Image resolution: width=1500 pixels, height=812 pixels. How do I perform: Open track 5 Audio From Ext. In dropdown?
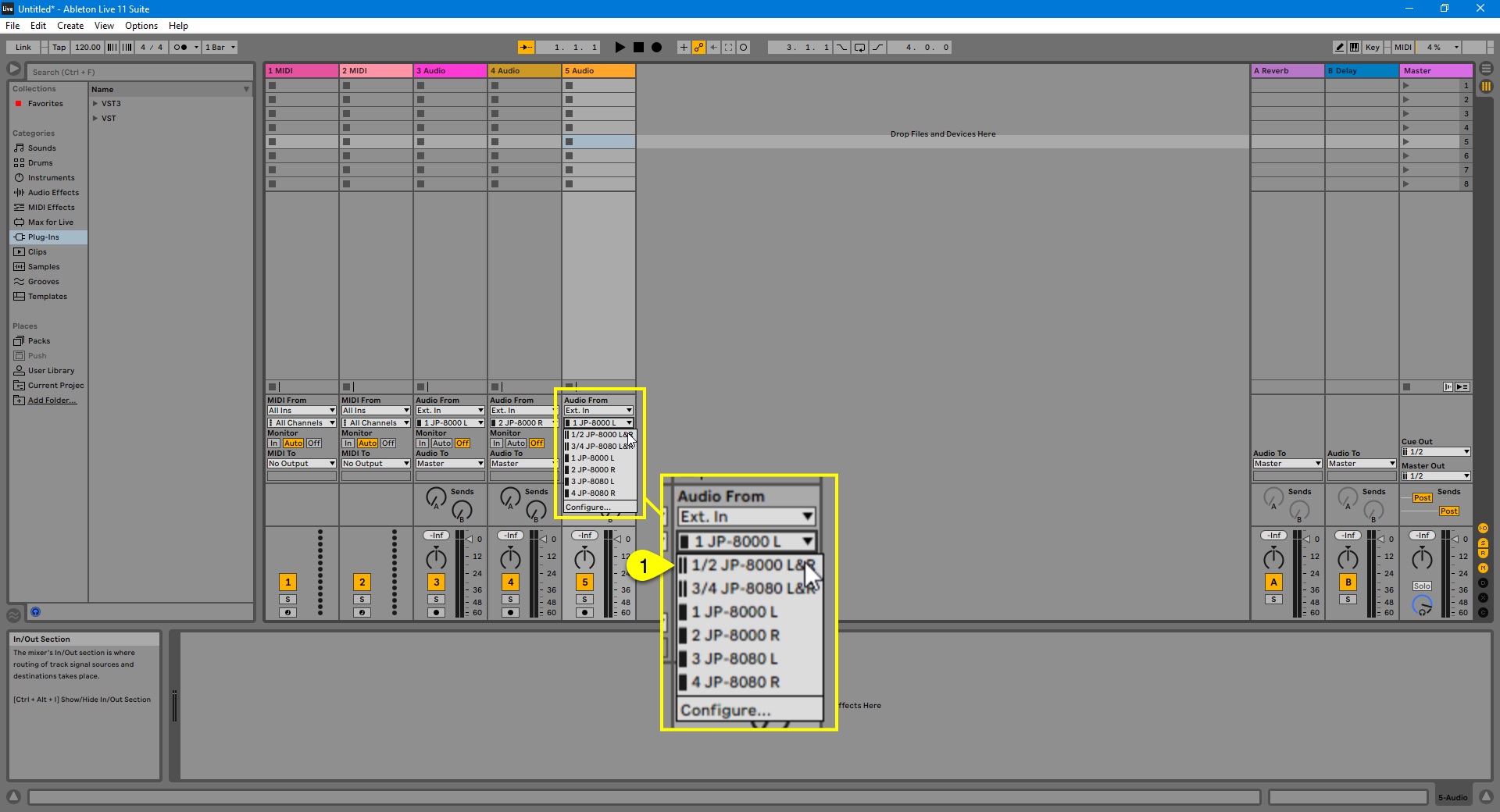(x=598, y=411)
